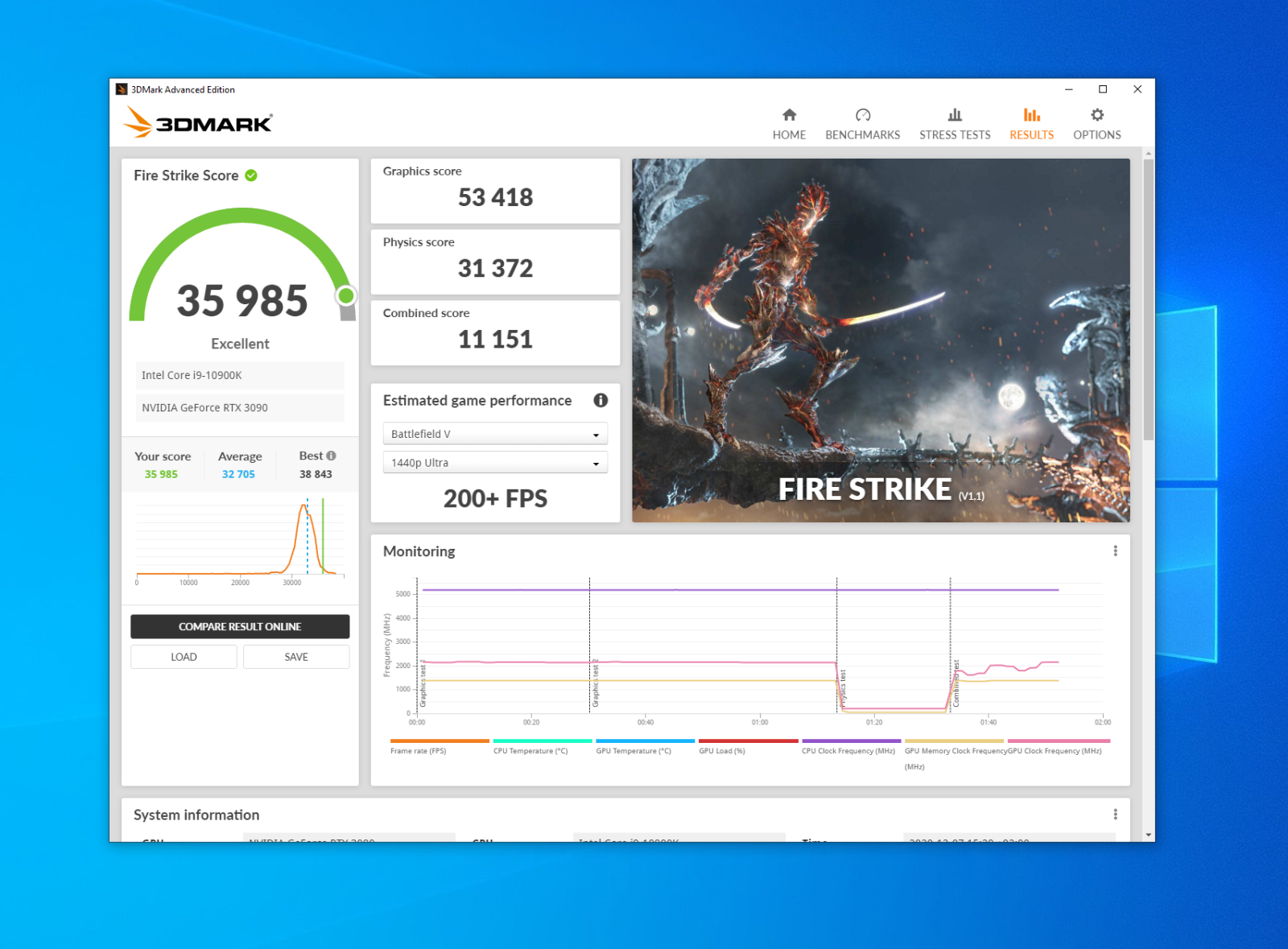The image size is (1288, 949).
Task: Click the Graphics score value 53 418
Action: (495, 197)
